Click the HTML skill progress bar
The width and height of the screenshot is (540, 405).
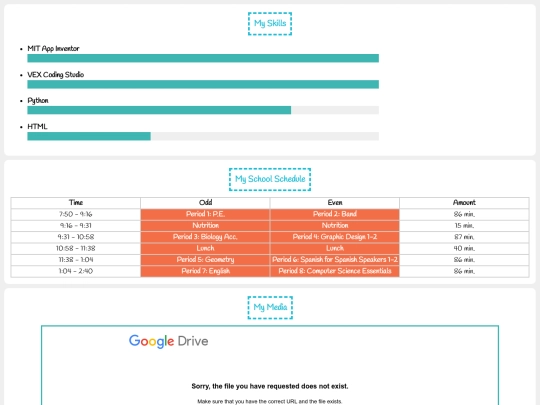coord(203,136)
